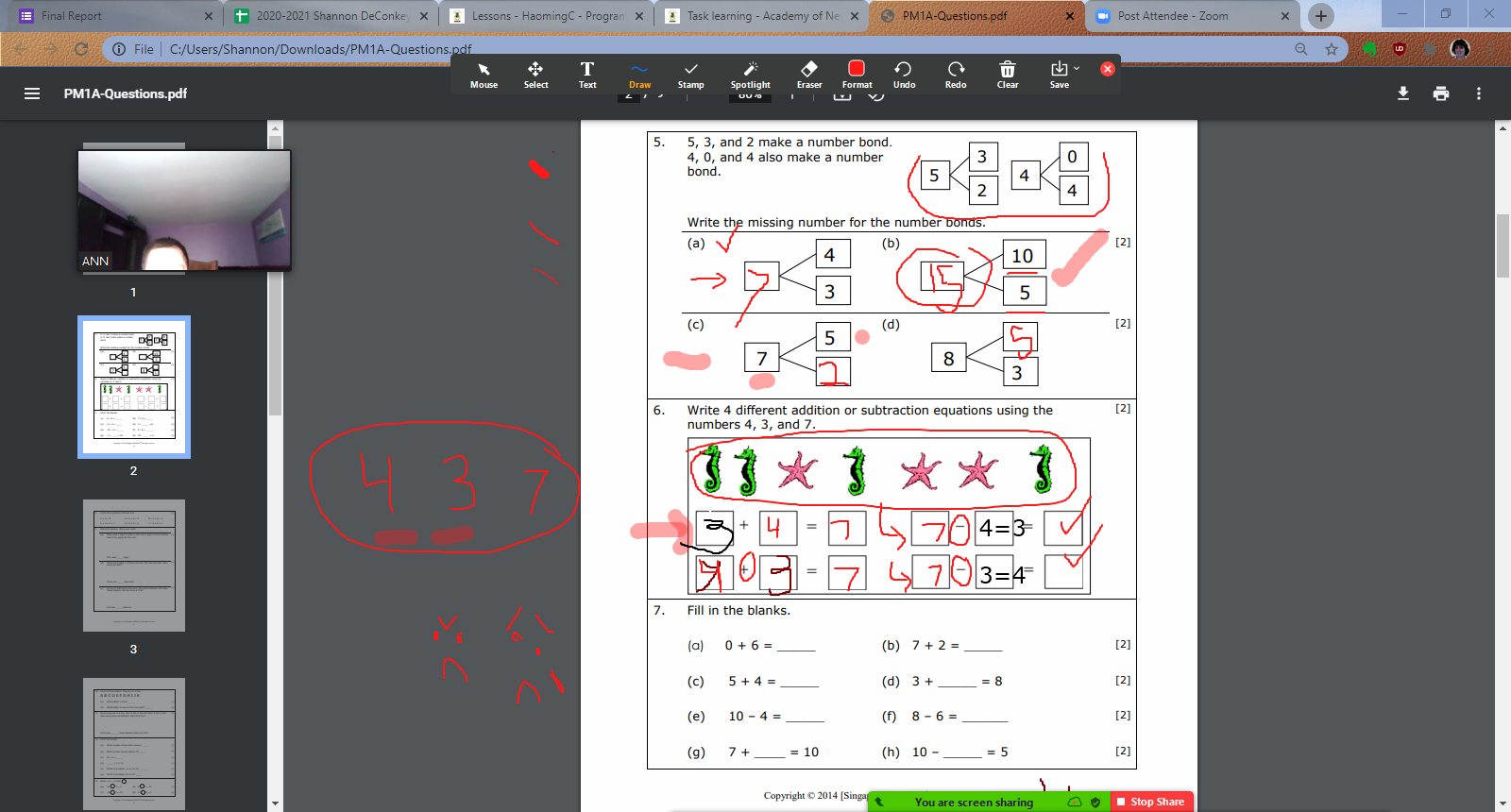
Task: Expand the Save dropdown arrow
Action: 1077,68
